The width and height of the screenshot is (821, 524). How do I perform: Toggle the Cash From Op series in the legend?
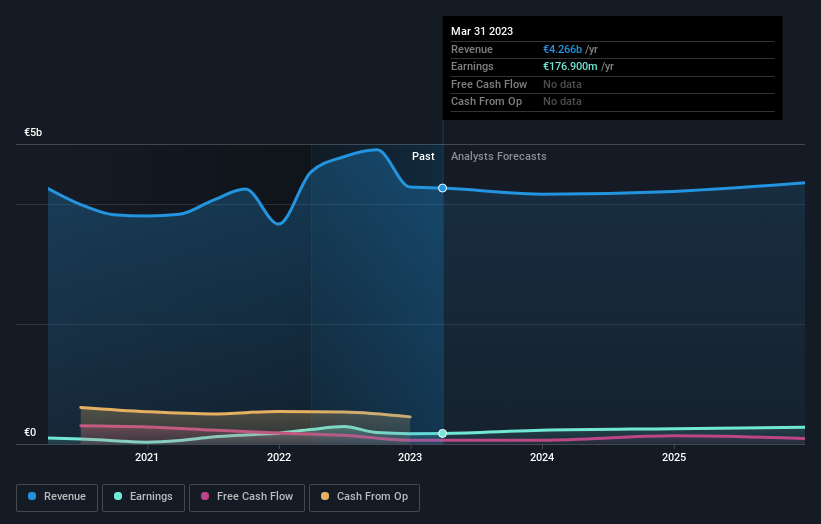click(364, 497)
